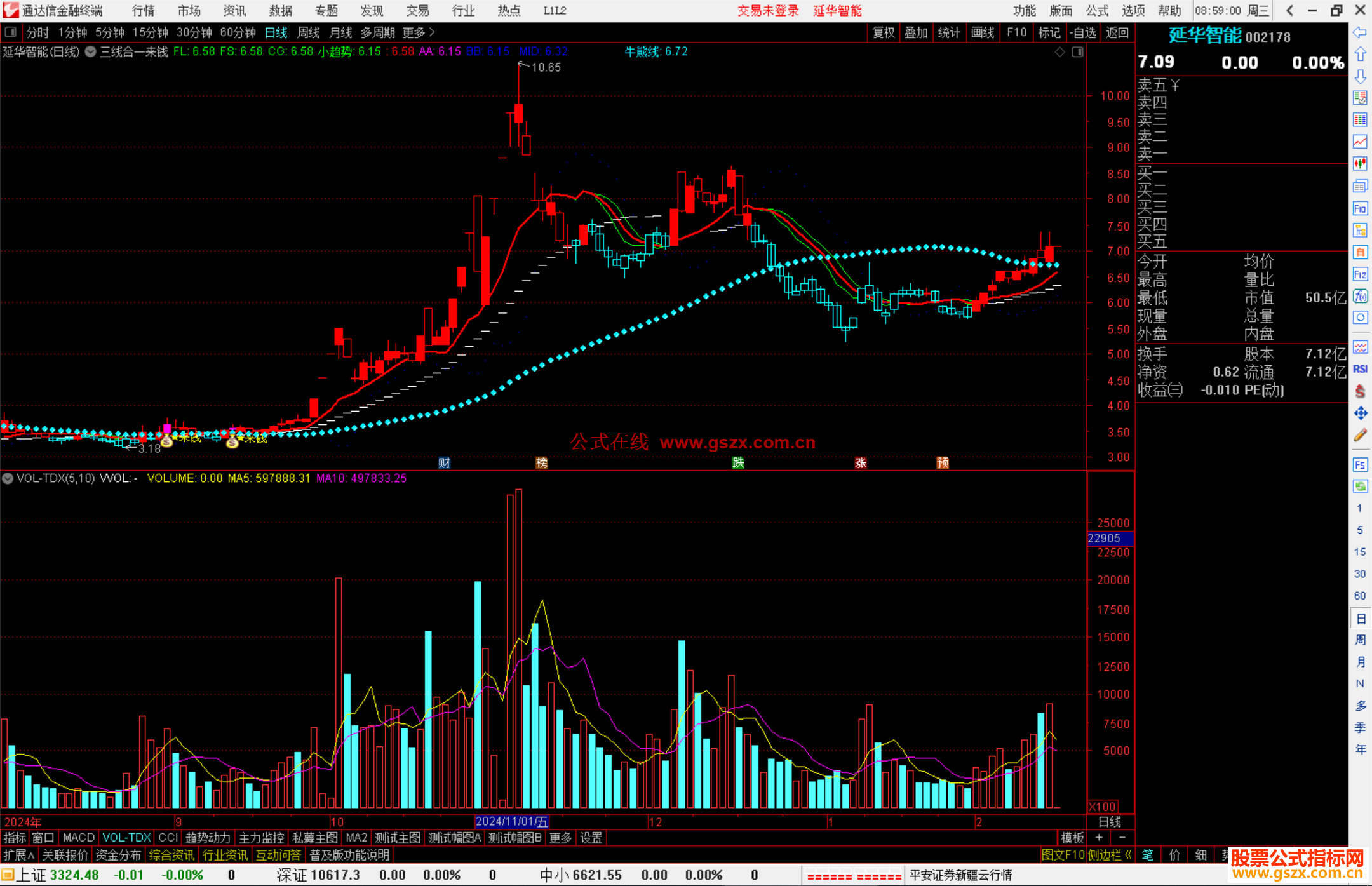This screenshot has width=1372, height=886.
Task: Expand the 扩展 panel at bottom left
Action: [19, 855]
